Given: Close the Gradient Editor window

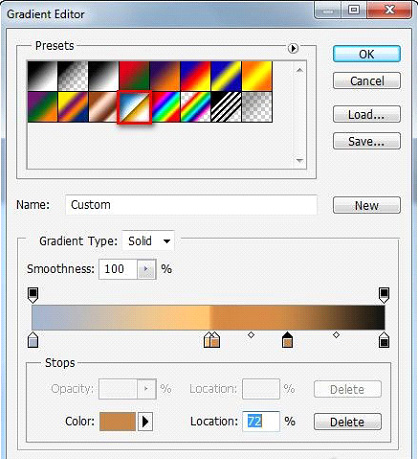Looking at the screenshot, I should click(x=389, y=10).
